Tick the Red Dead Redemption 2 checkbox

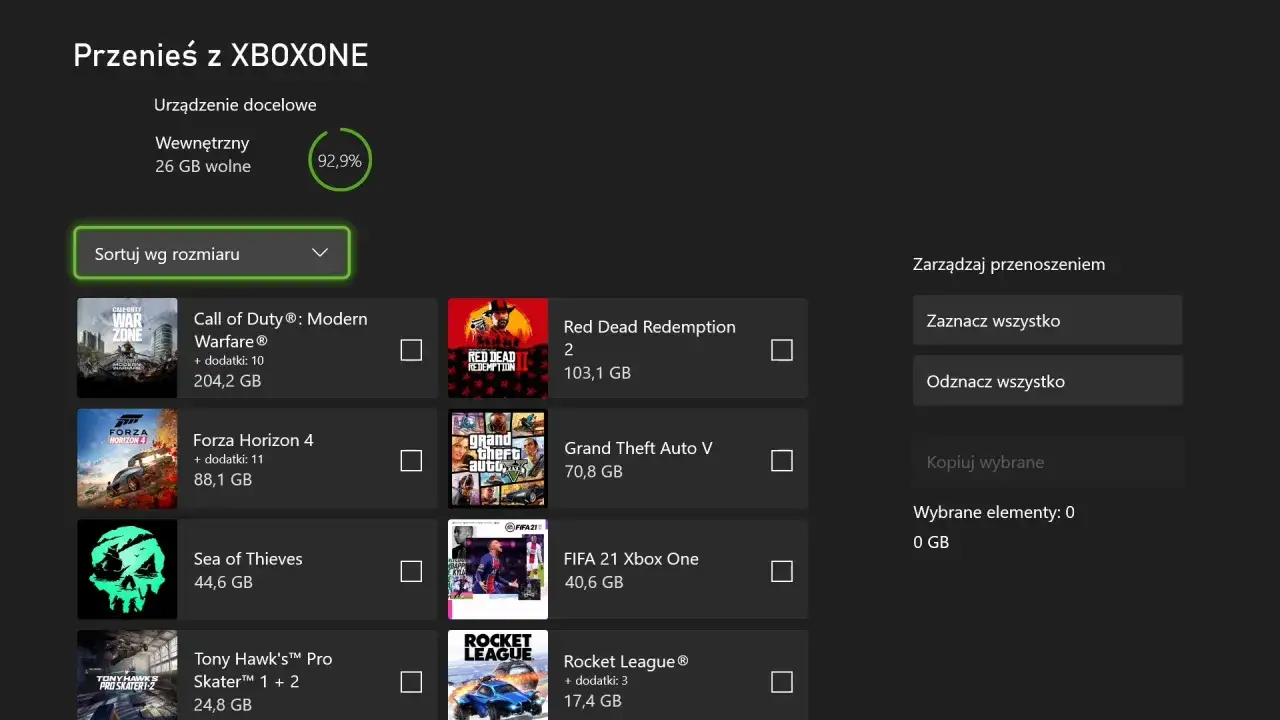pos(782,350)
